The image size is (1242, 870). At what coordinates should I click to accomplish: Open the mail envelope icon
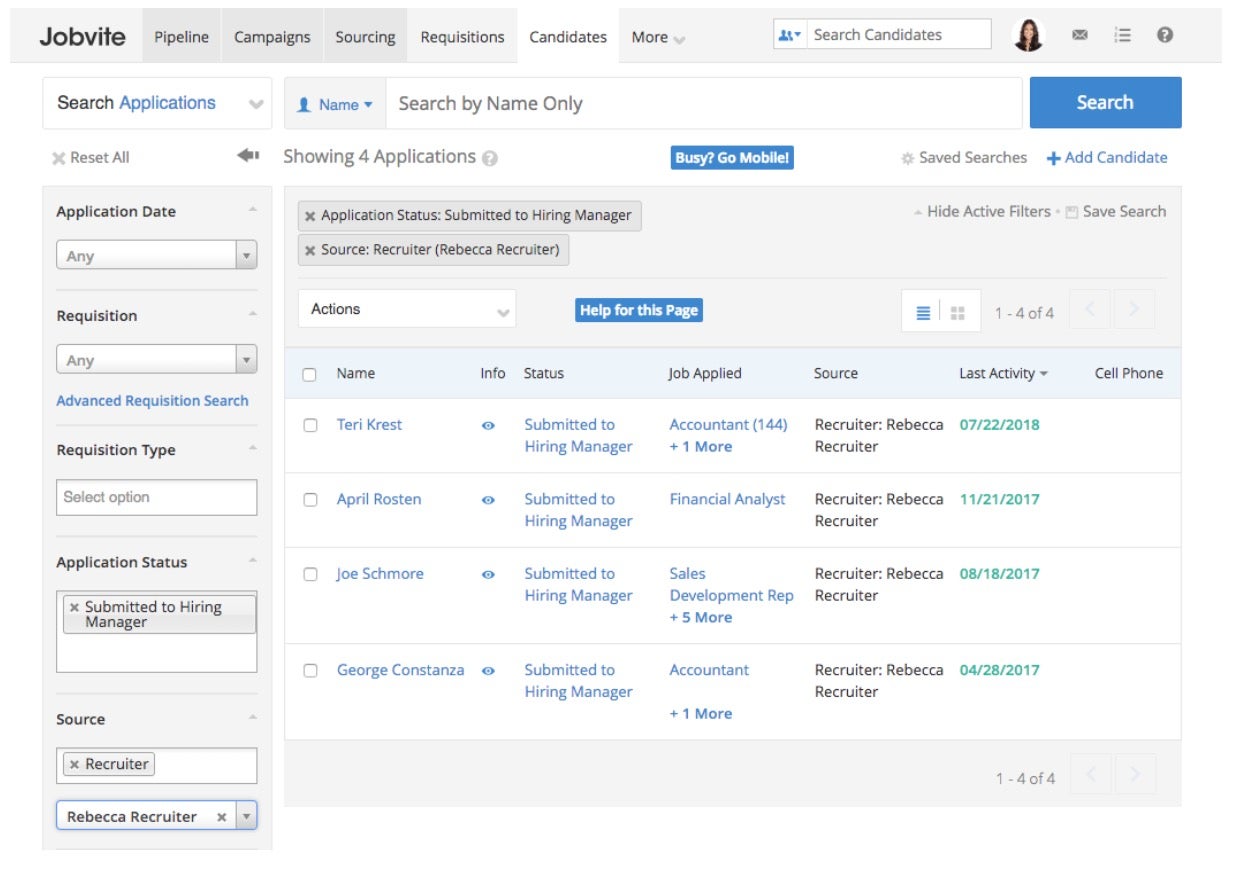(x=1080, y=35)
